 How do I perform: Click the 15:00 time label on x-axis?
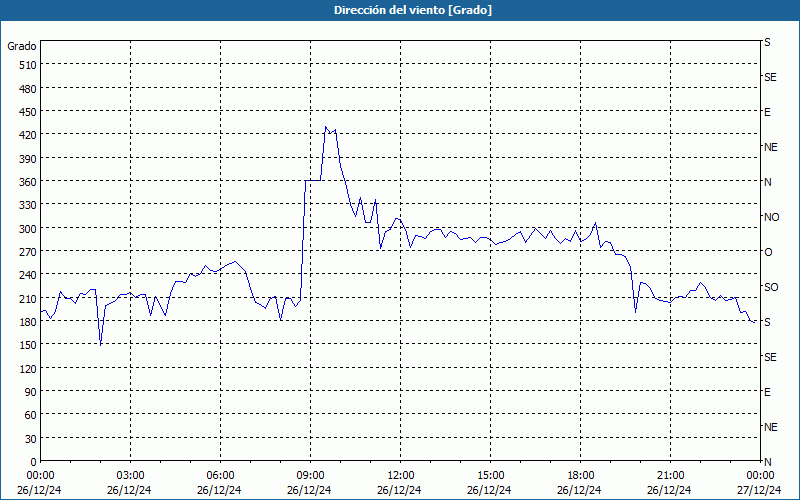(x=491, y=476)
